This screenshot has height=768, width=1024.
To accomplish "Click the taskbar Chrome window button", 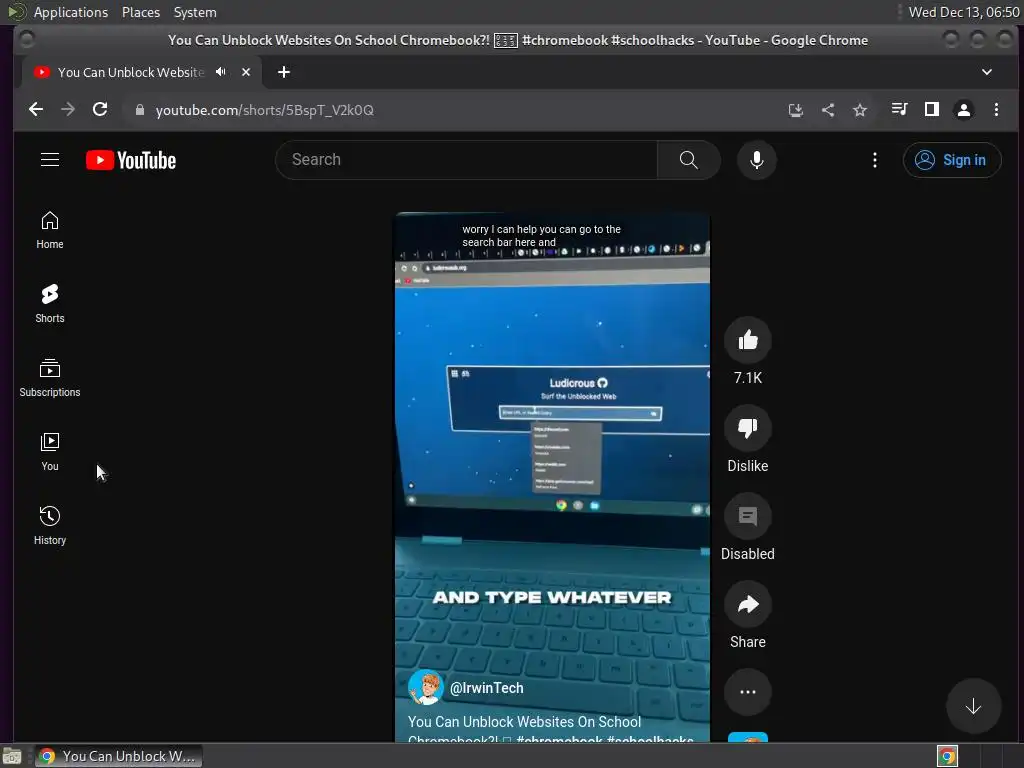I will tap(118, 756).
